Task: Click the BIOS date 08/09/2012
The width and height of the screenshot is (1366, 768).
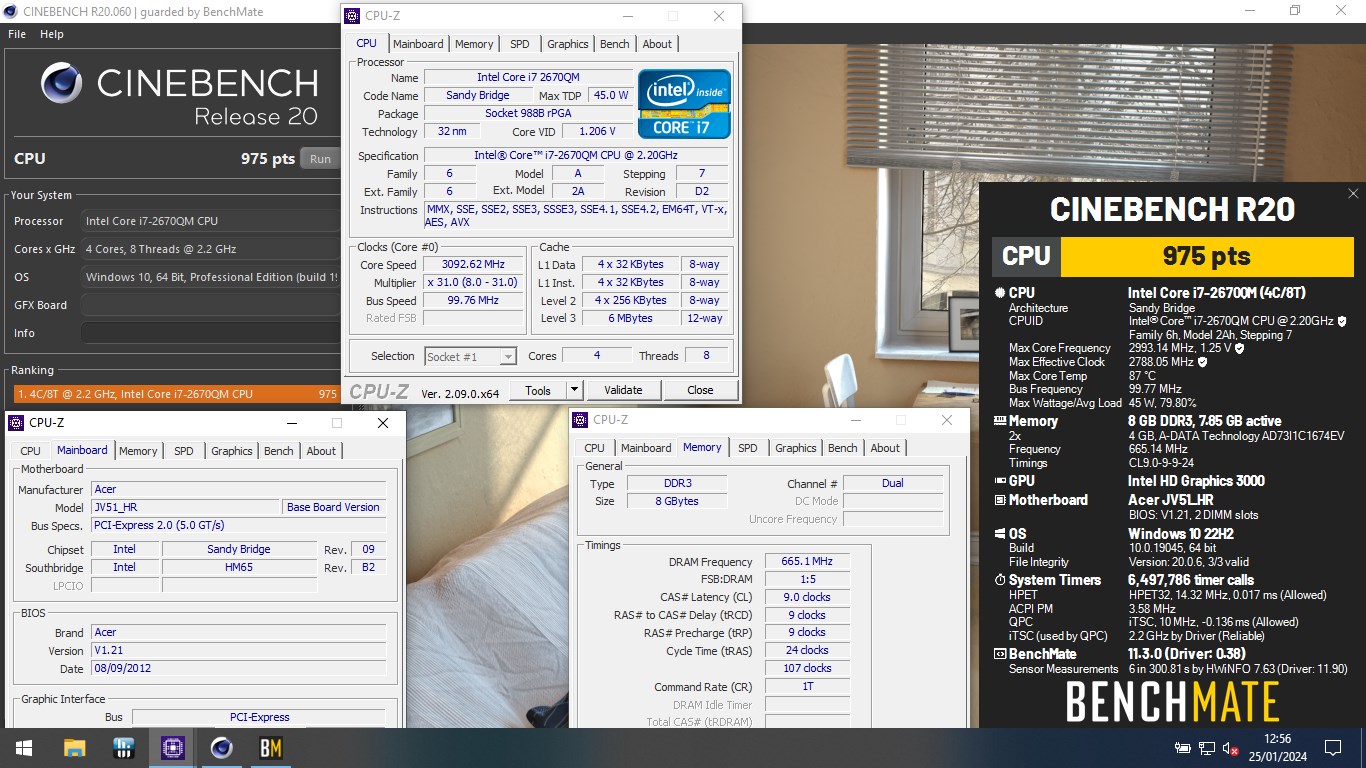Action: pos(238,668)
